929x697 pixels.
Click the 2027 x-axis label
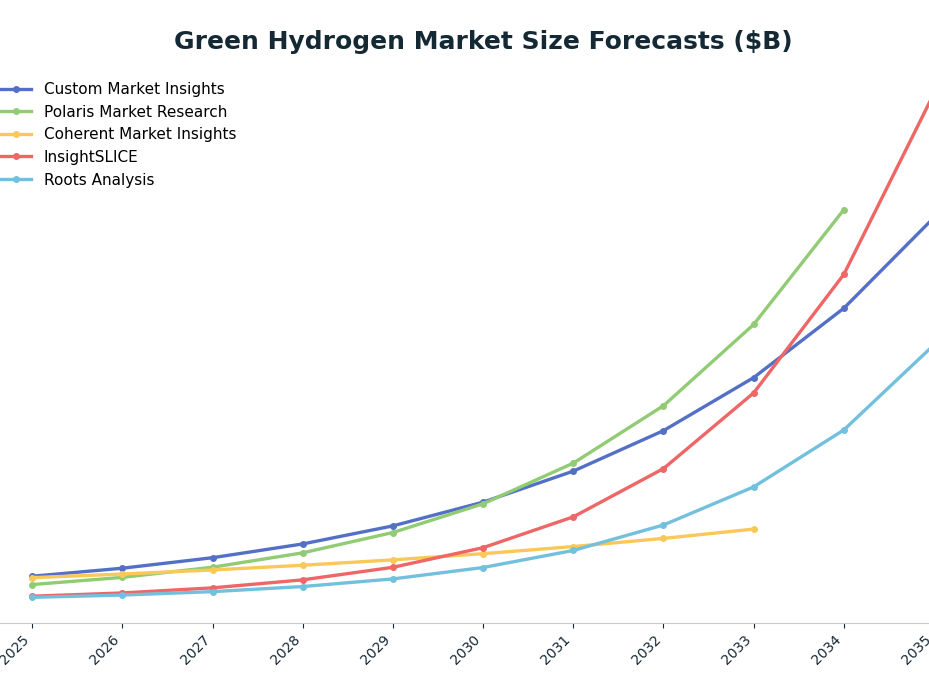click(x=198, y=650)
